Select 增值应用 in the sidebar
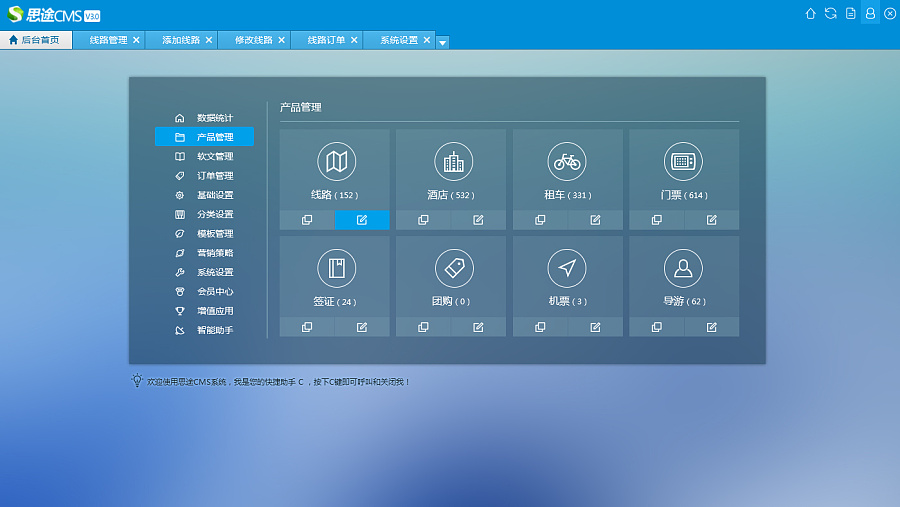The image size is (900, 507). (x=204, y=311)
